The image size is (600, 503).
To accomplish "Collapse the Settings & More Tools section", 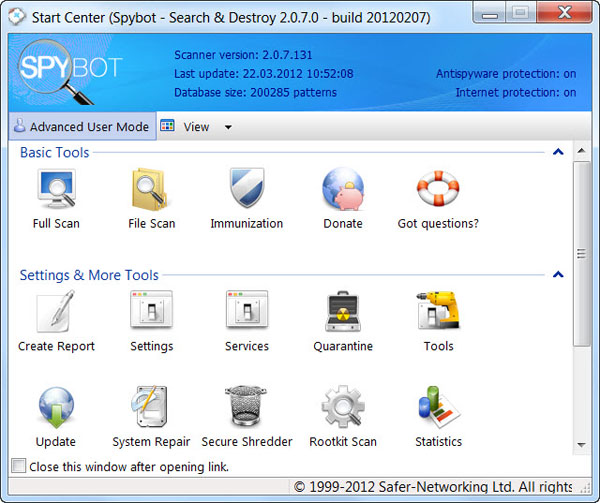I will coord(558,275).
